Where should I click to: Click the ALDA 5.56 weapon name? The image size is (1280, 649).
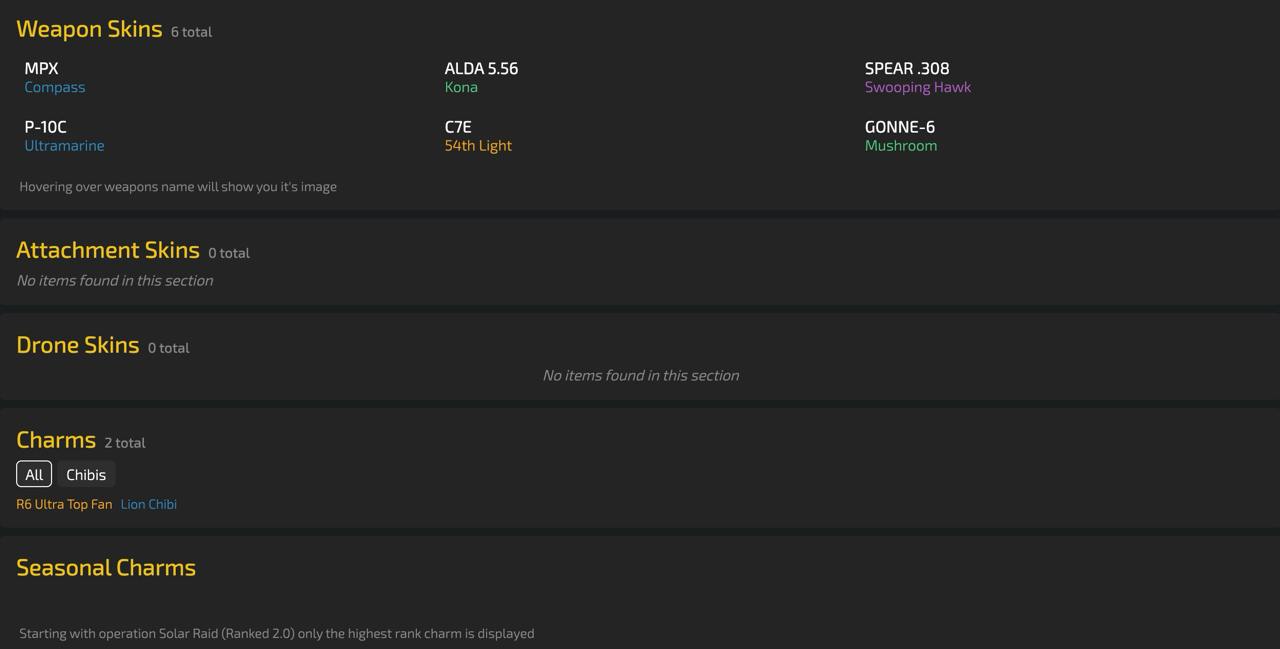pos(481,68)
